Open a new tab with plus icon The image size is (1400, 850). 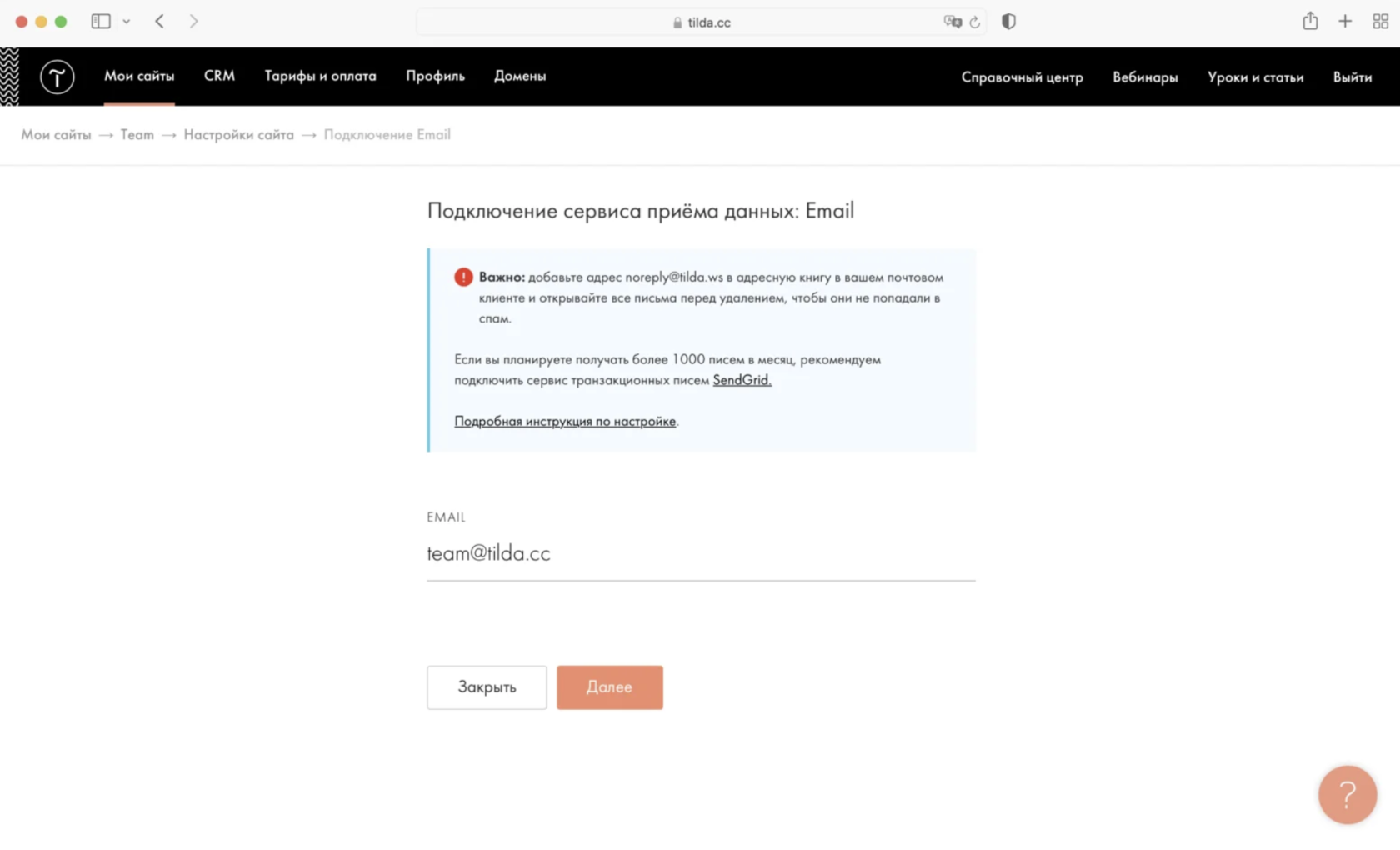(x=1345, y=22)
